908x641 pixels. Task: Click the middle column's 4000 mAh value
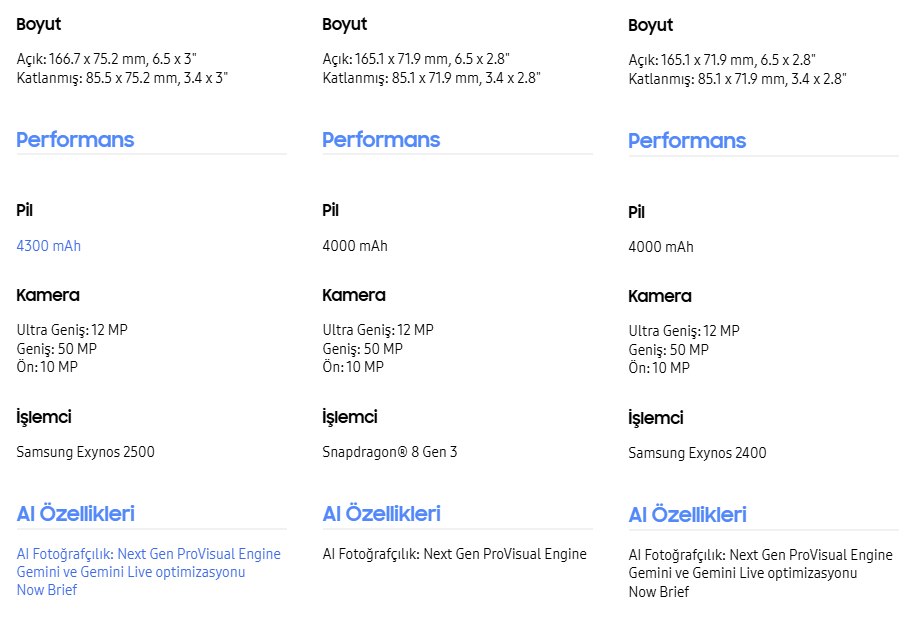tap(355, 246)
